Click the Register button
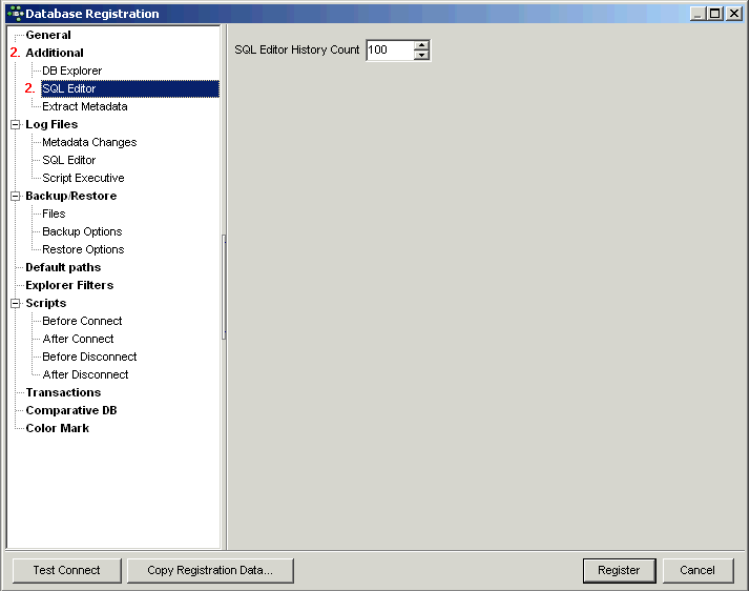Image resolution: width=749 pixels, height=592 pixels. click(x=619, y=570)
